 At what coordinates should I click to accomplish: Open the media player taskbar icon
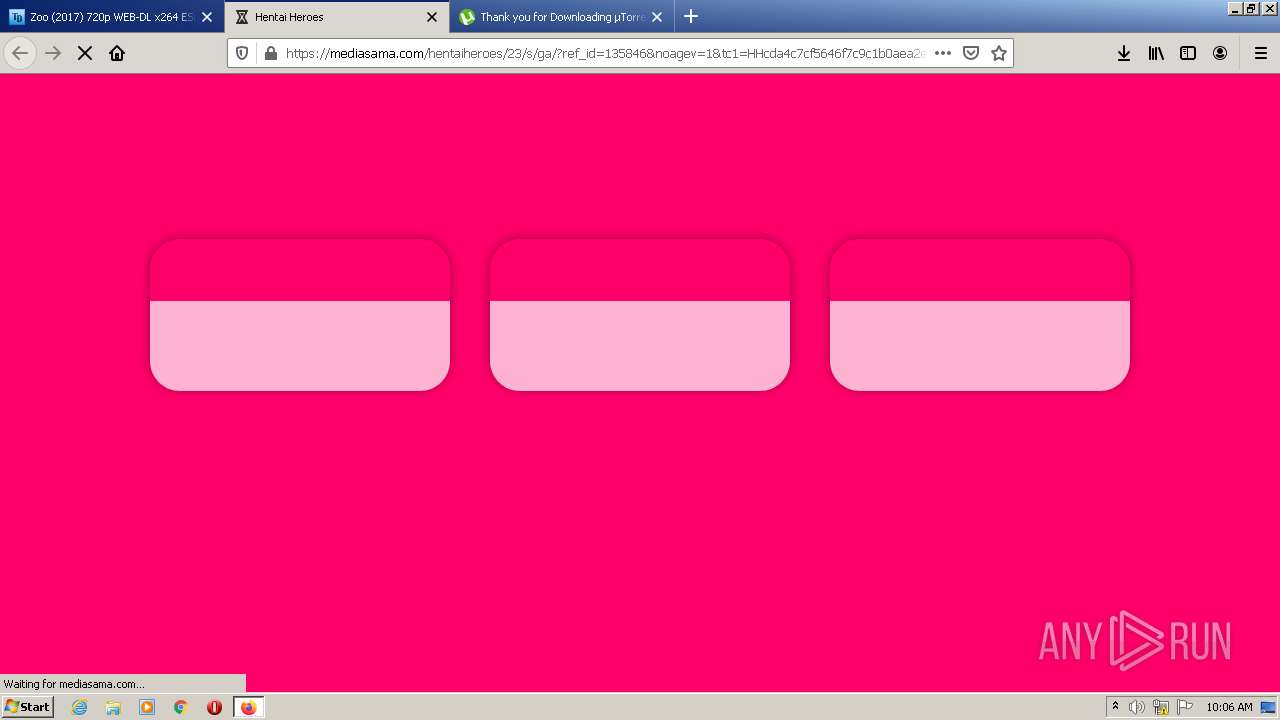point(147,707)
